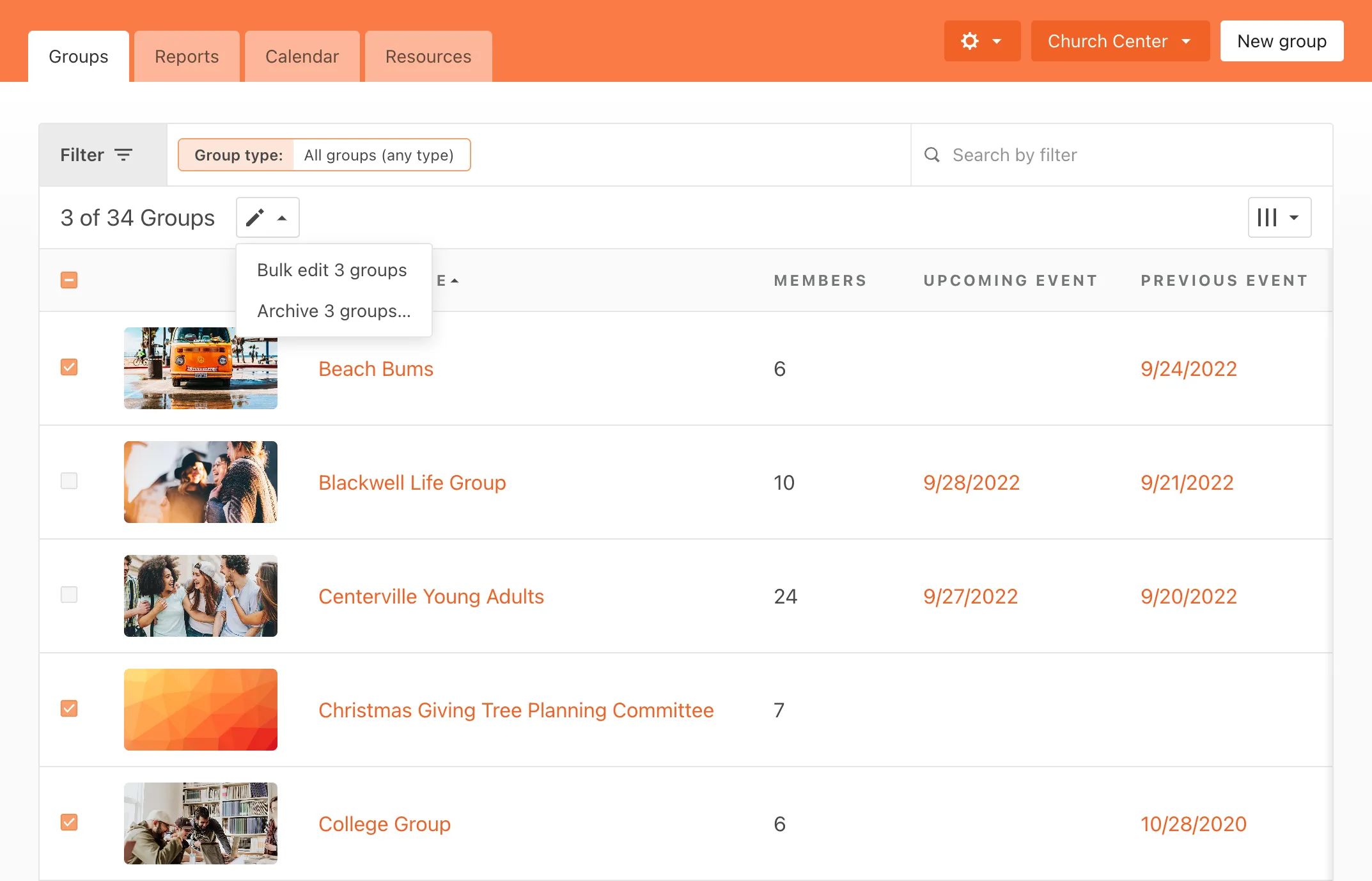Click the settings gear icon
Viewport: 1372px width, 881px height.
point(970,41)
